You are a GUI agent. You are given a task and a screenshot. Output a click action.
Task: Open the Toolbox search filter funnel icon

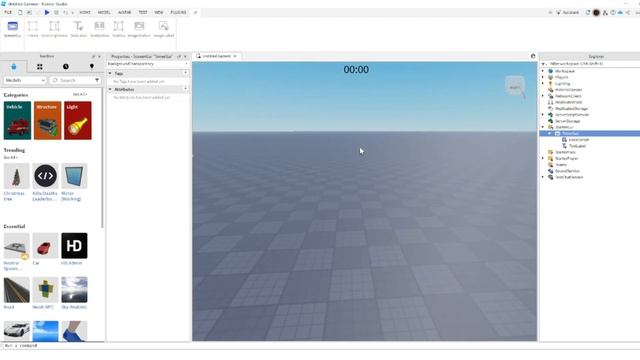point(97,80)
